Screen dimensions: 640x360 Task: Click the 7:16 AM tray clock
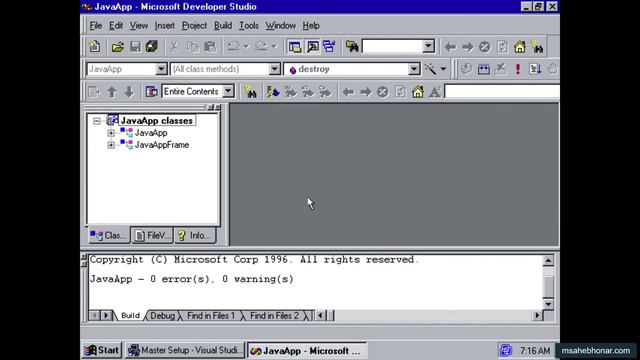tap(535, 351)
